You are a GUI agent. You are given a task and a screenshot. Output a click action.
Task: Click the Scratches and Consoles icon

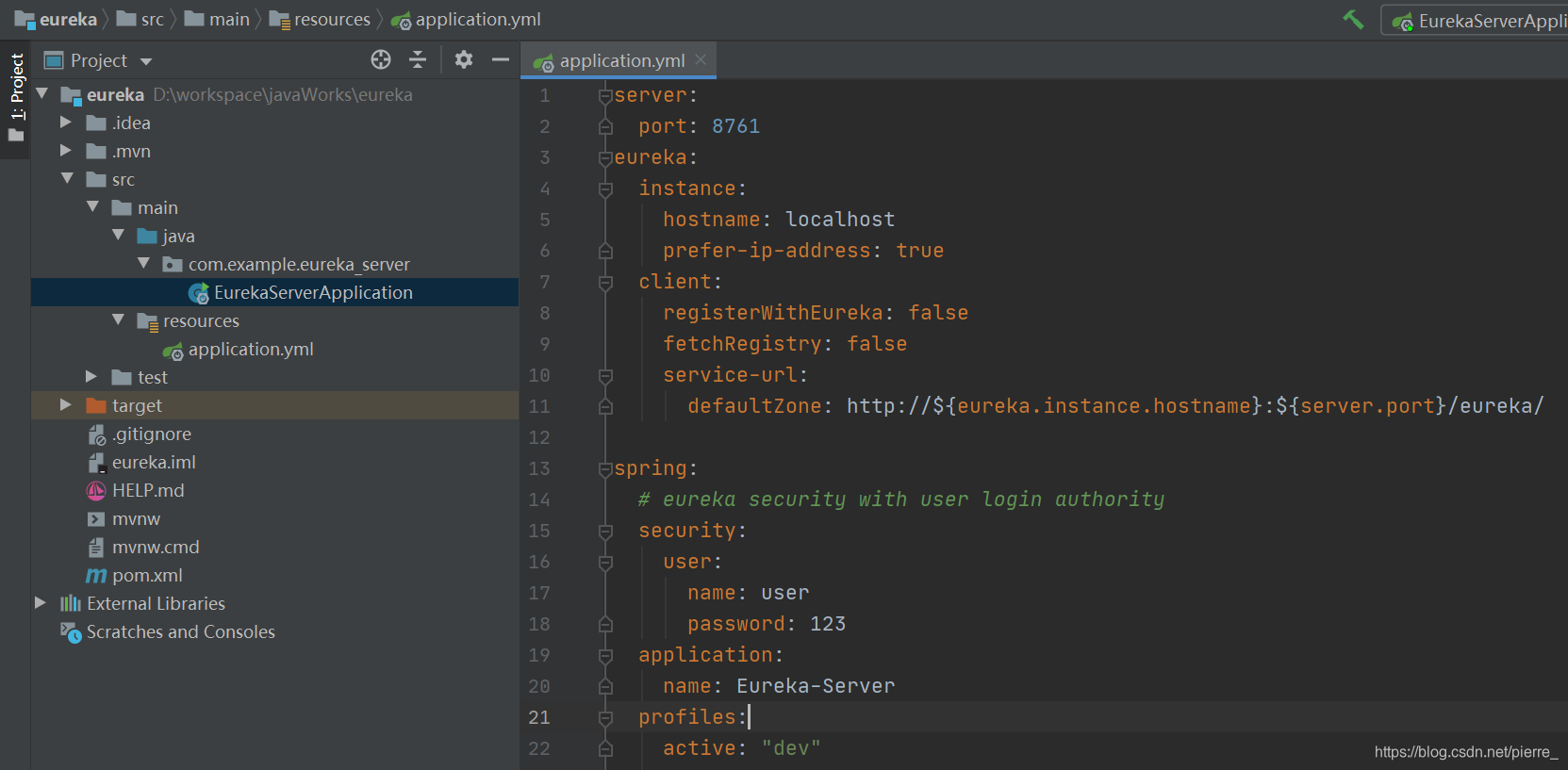pos(71,631)
